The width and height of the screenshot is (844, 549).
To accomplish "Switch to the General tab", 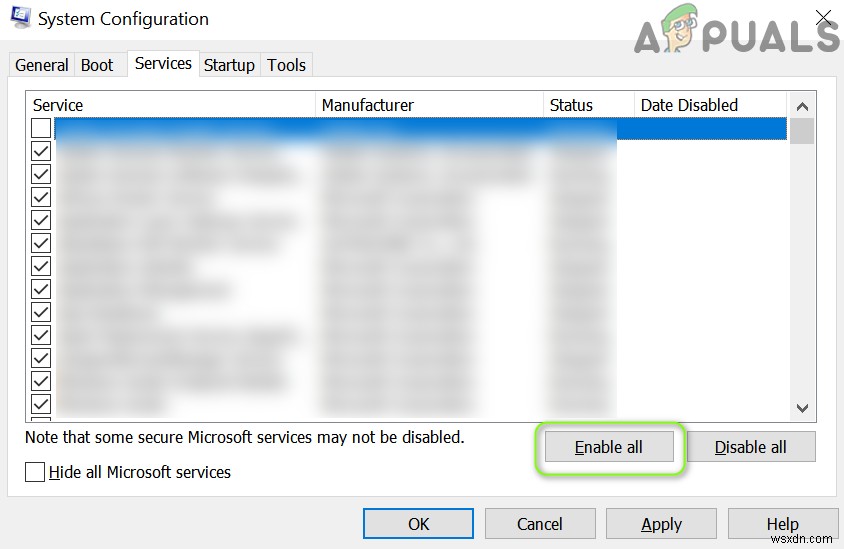I will tap(41, 65).
